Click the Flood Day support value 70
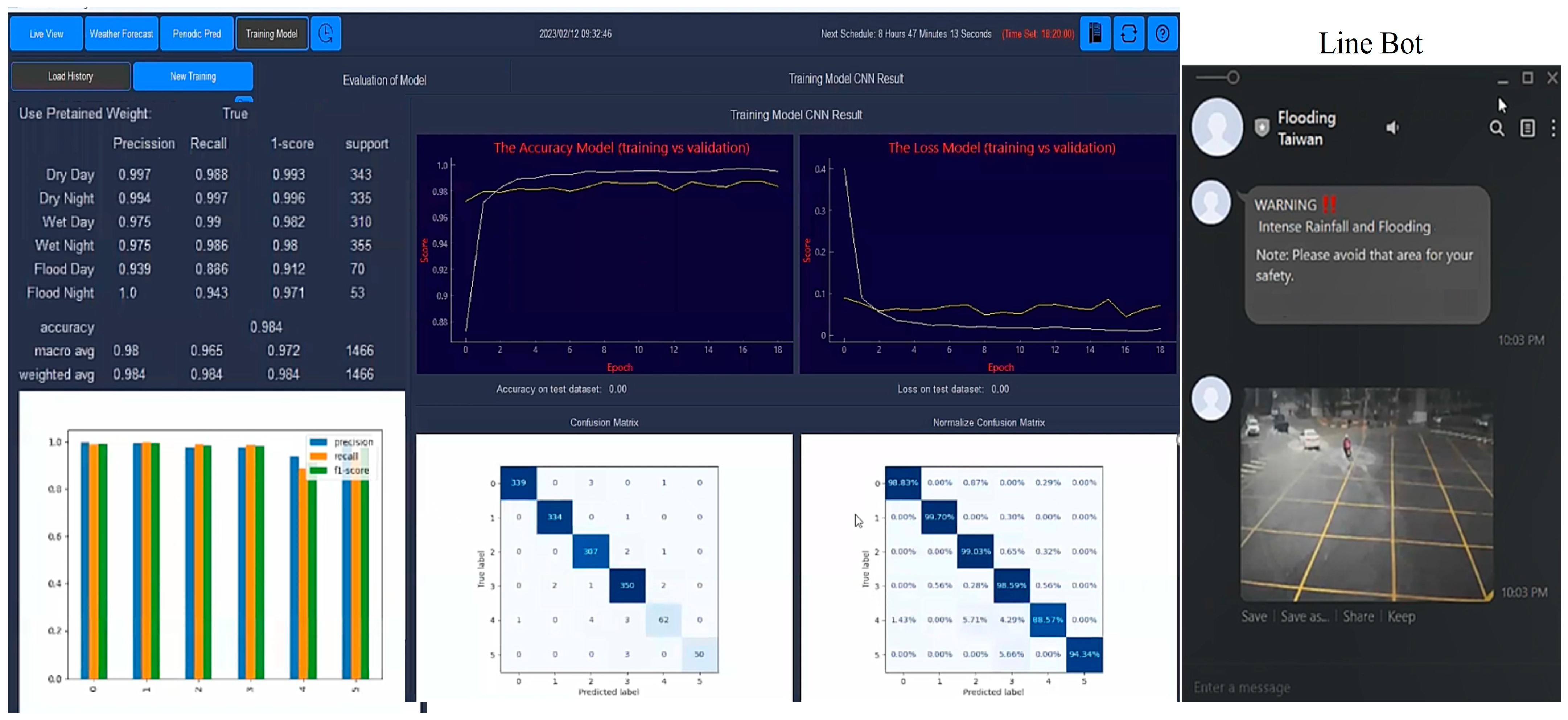The height and width of the screenshot is (720, 1568). pos(357,269)
